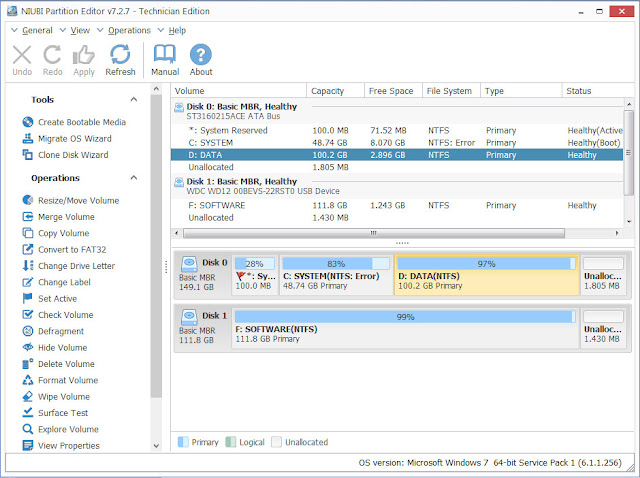Select D: DATA 97% partition block

pyautogui.click(x=487, y=274)
